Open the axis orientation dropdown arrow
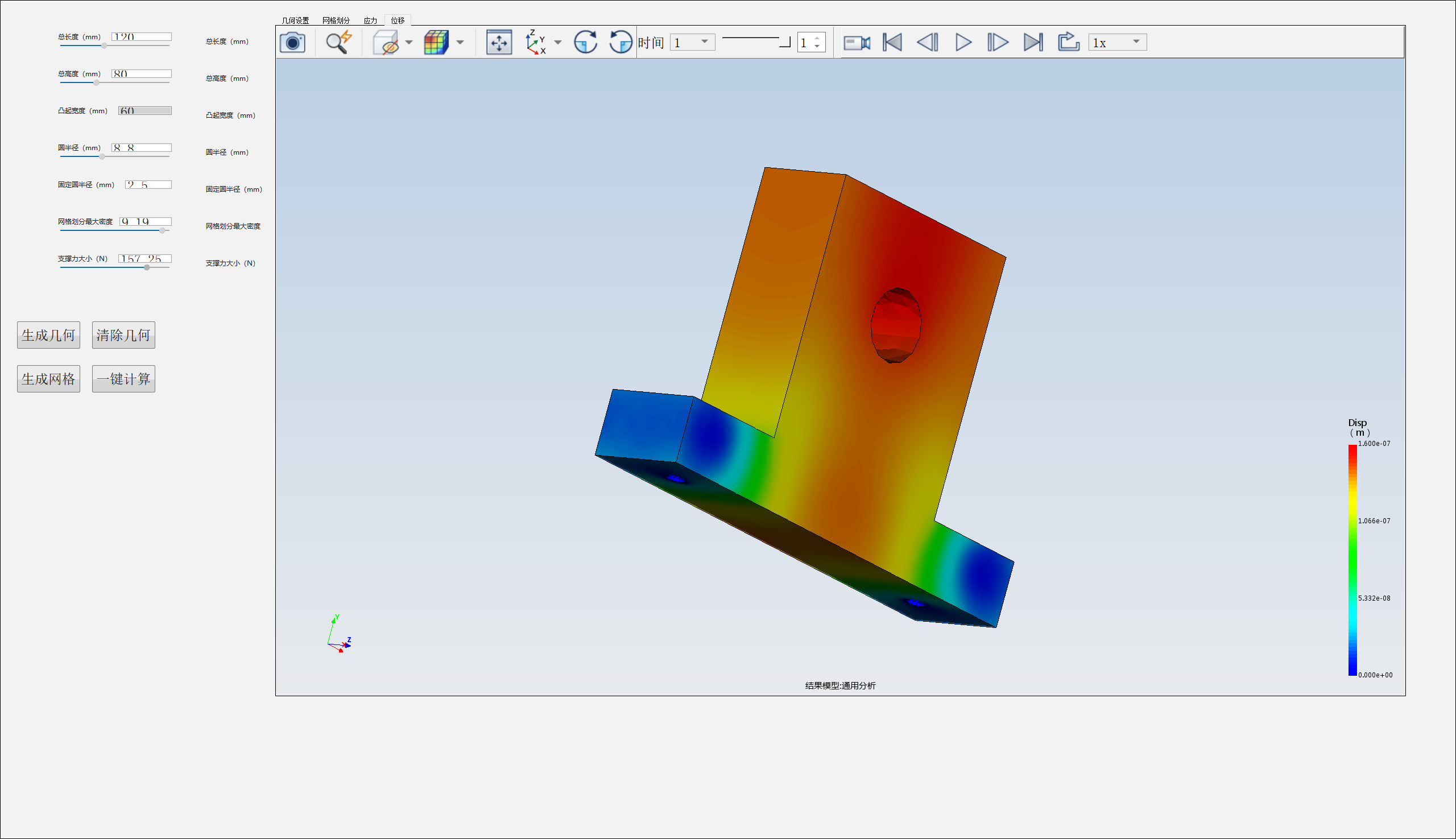The height and width of the screenshot is (839, 1456). [557, 42]
